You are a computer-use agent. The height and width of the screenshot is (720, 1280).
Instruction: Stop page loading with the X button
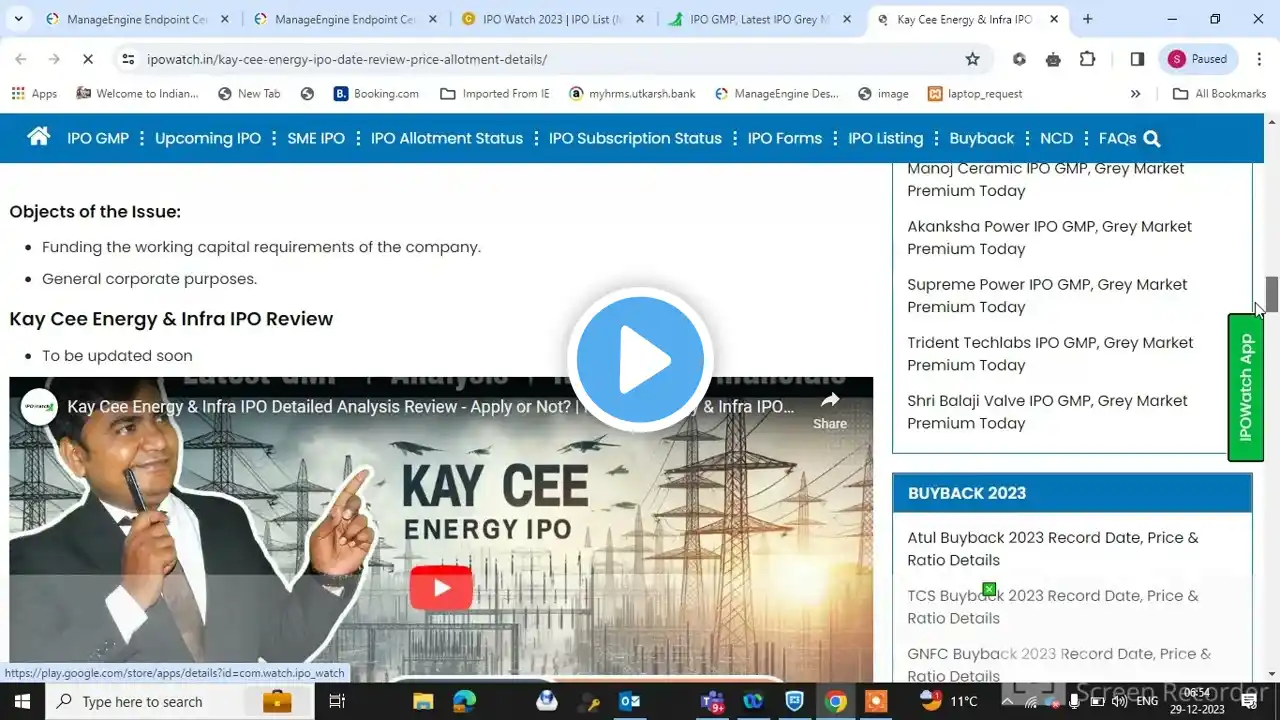click(x=87, y=59)
